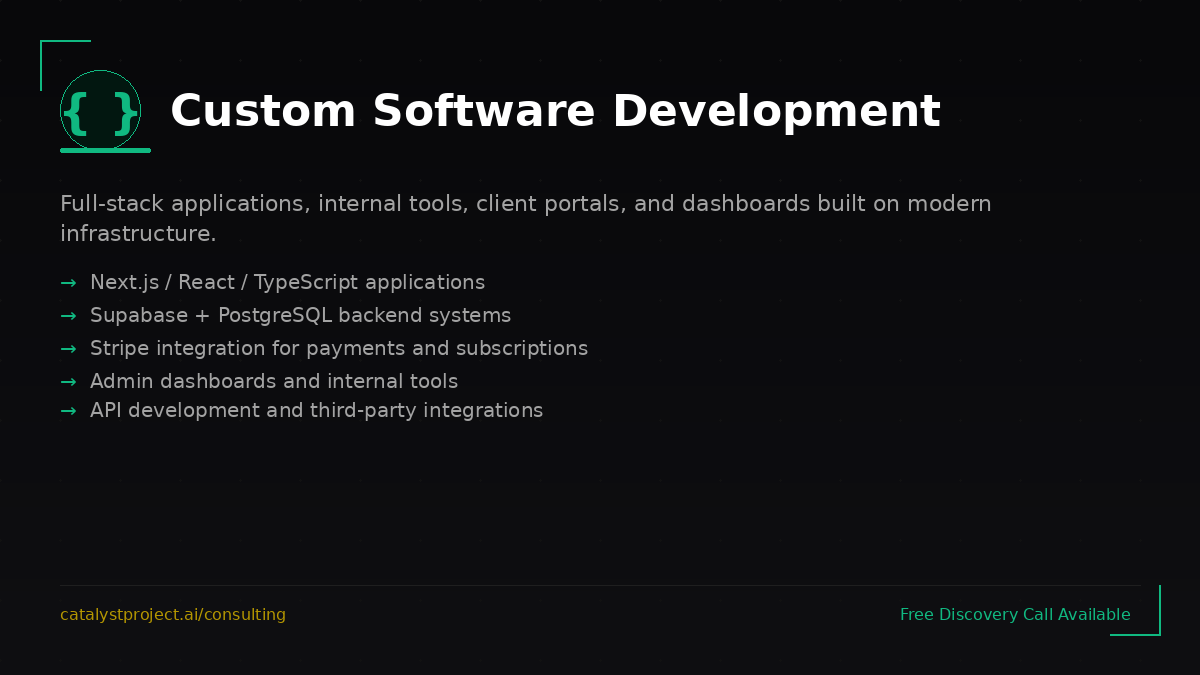This screenshot has height=675, width=1200.
Task: Click the Free Discovery Call Available text
Action: (1015, 615)
